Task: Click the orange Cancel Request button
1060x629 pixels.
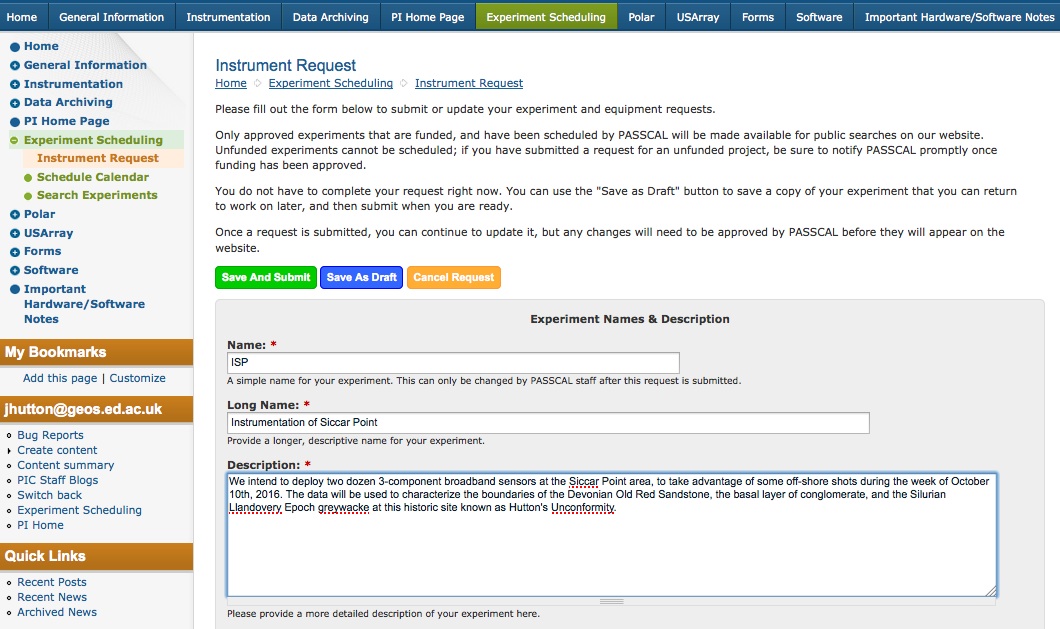Action: point(453,278)
